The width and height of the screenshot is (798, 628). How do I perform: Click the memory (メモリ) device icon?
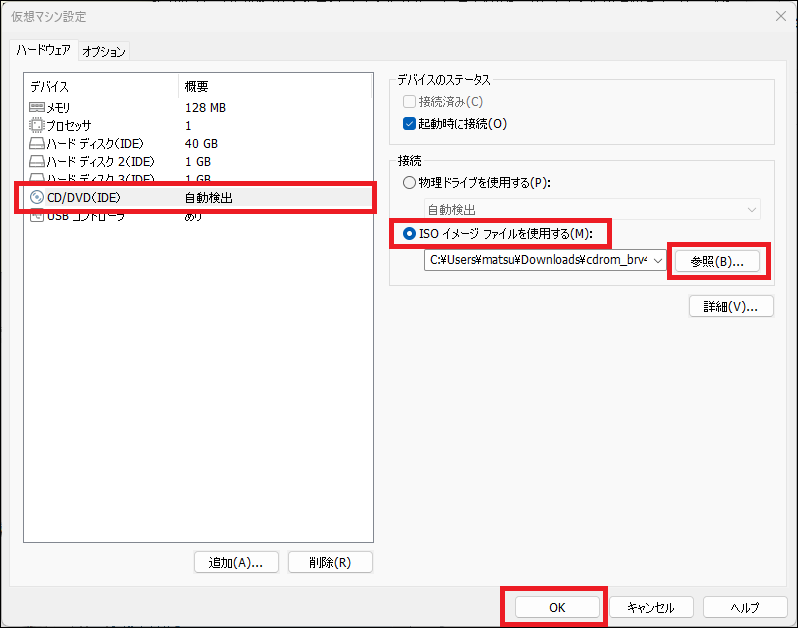[x=37, y=107]
